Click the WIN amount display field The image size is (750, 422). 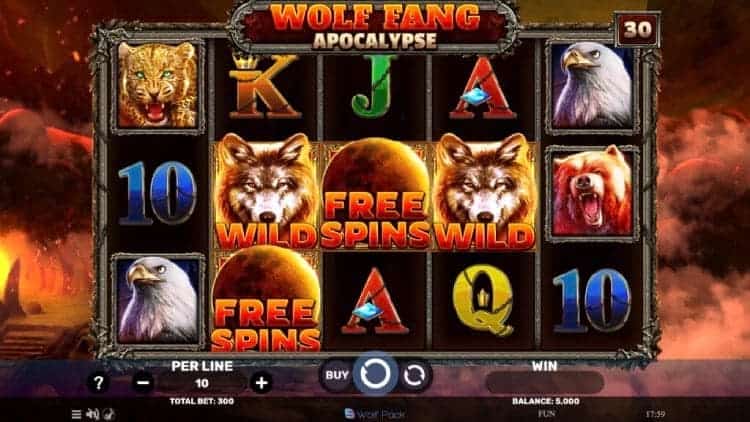coord(544,383)
